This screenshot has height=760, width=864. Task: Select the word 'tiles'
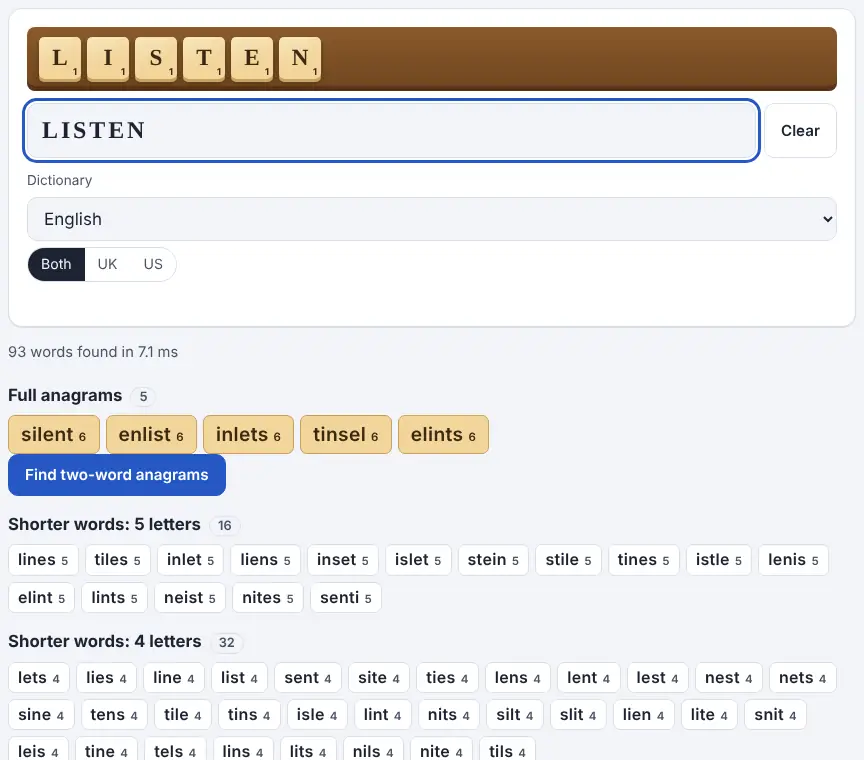click(117, 560)
